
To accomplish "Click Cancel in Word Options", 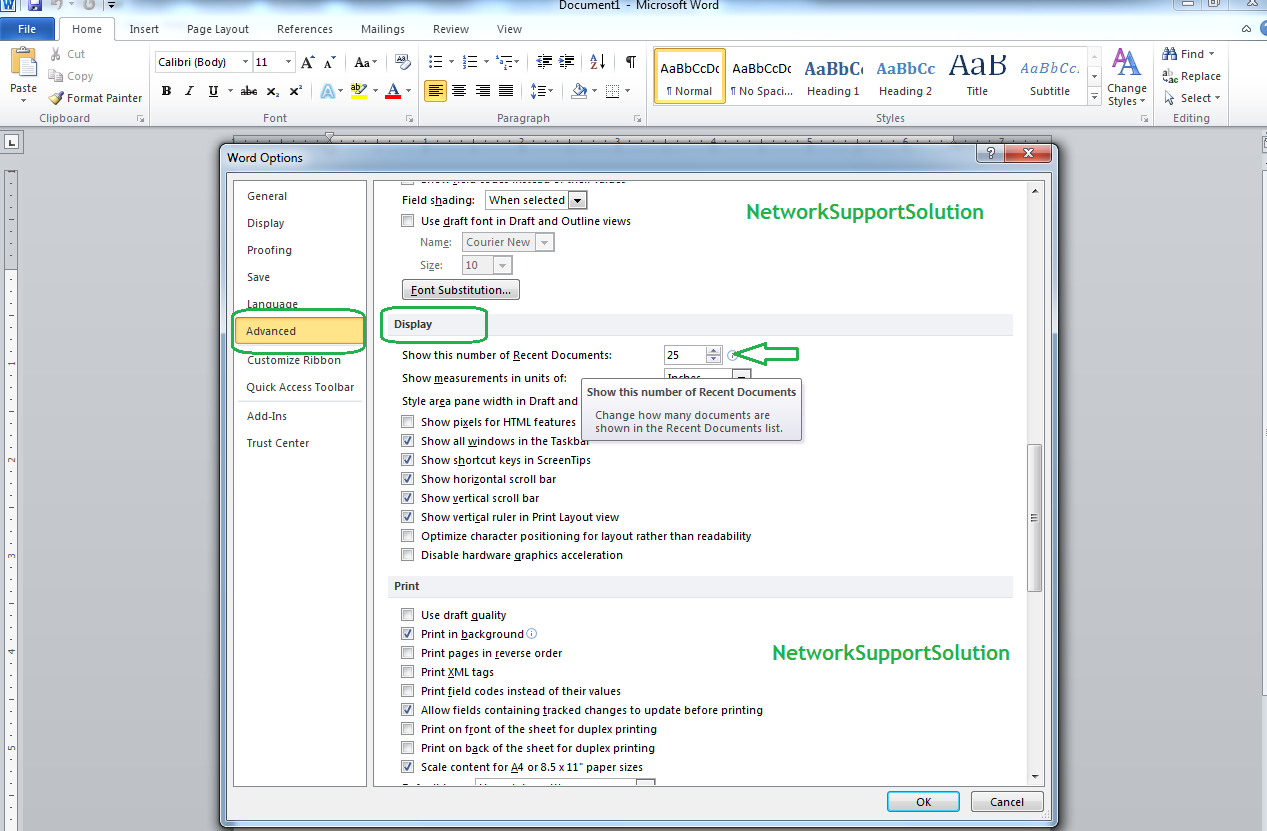I will (x=1007, y=801).
